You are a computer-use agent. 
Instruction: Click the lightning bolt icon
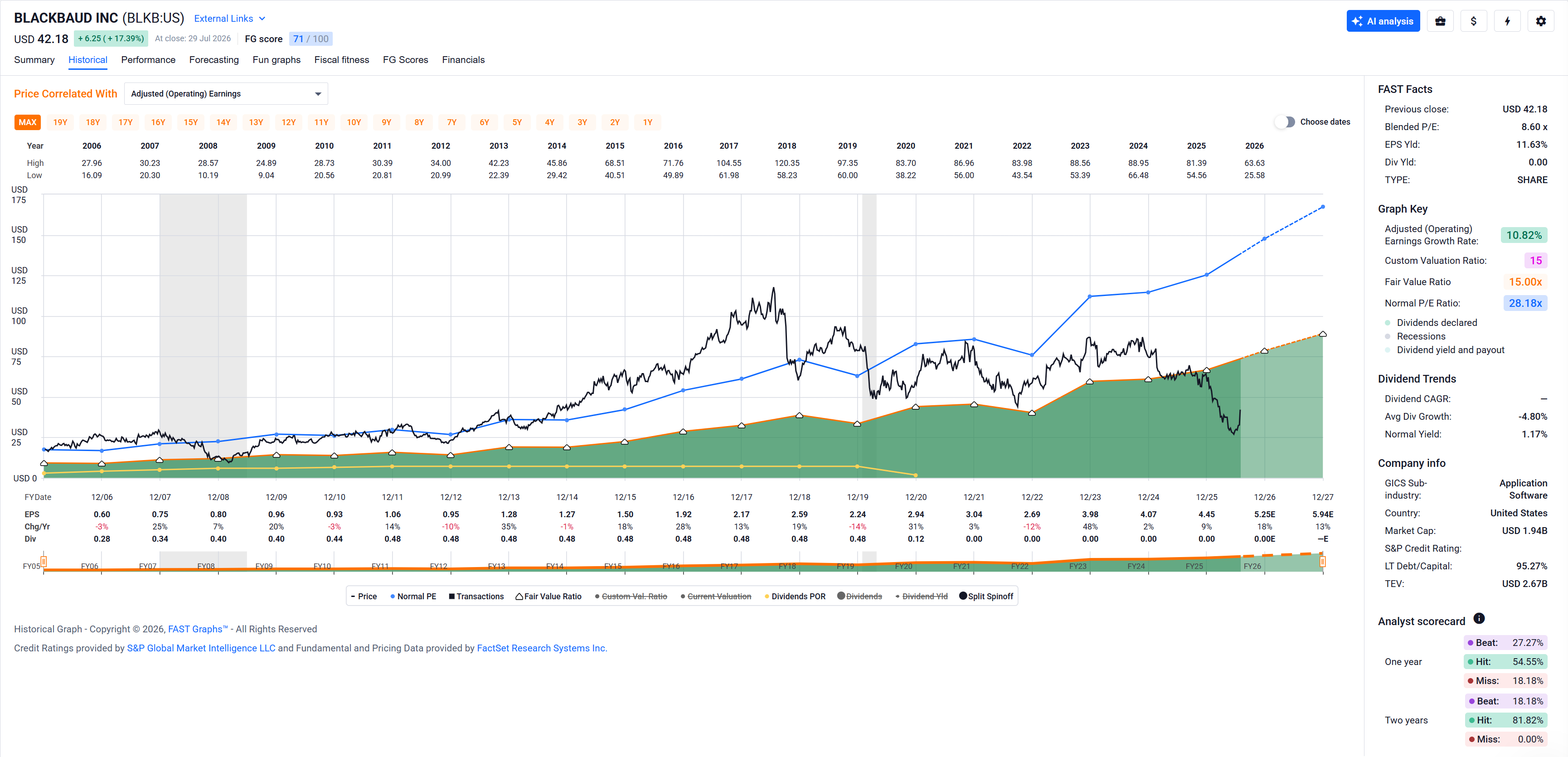pos(1507,21)
